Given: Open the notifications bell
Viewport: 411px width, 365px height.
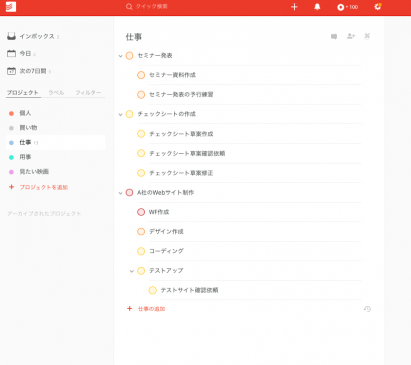Looking at the screenshot, I should 317,7.
